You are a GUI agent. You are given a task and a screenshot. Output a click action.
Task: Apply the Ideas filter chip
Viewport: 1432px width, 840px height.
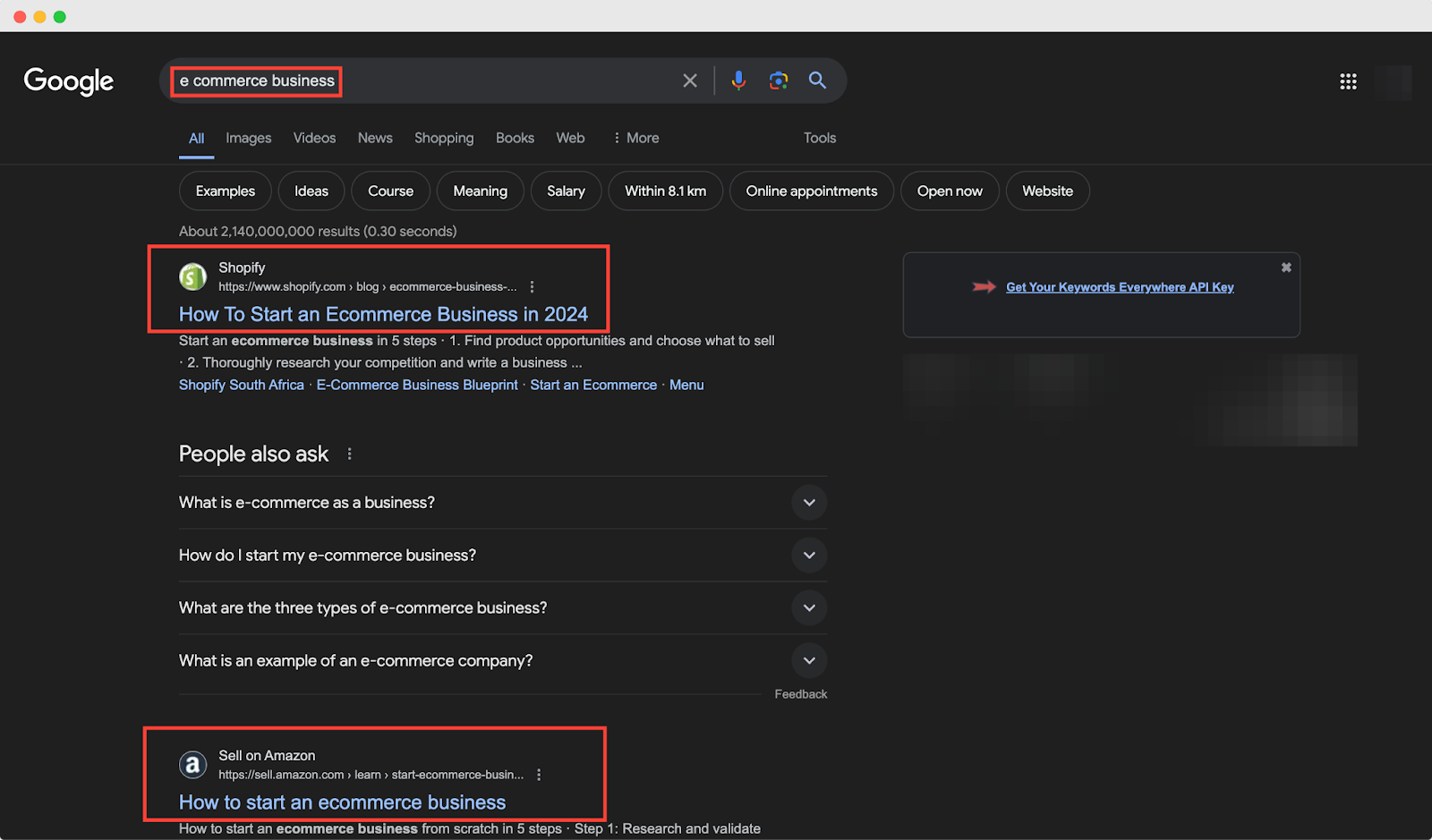point(311,191)
